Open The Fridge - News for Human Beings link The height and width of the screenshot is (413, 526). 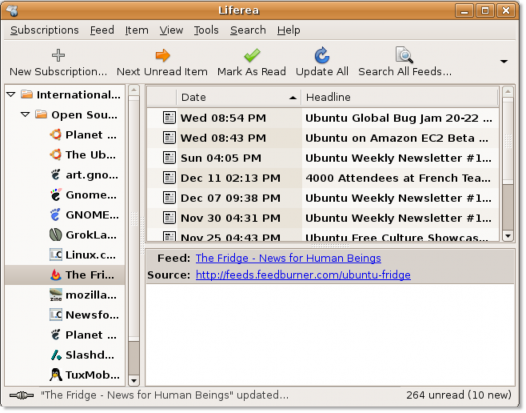point(288,258)
